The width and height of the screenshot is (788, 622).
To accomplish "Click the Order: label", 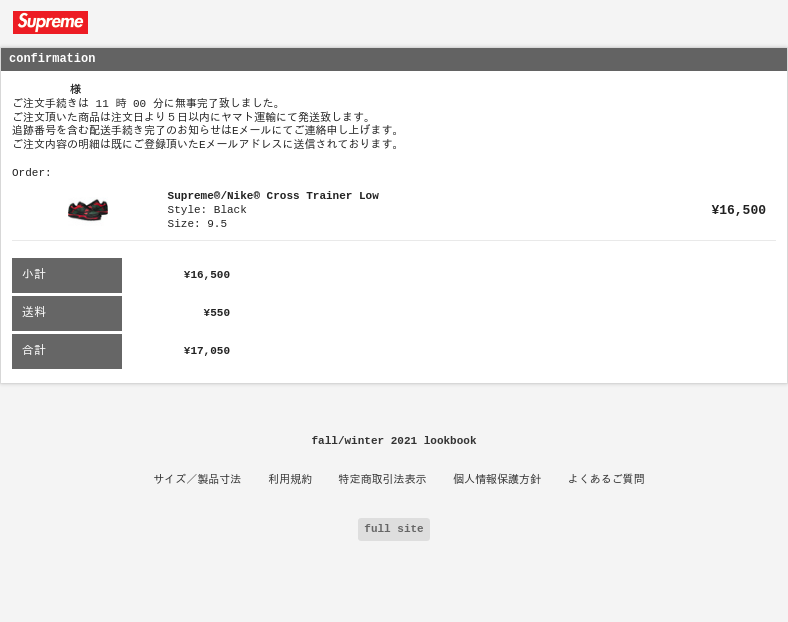I will pyautogui.click(x=31, y=173).
